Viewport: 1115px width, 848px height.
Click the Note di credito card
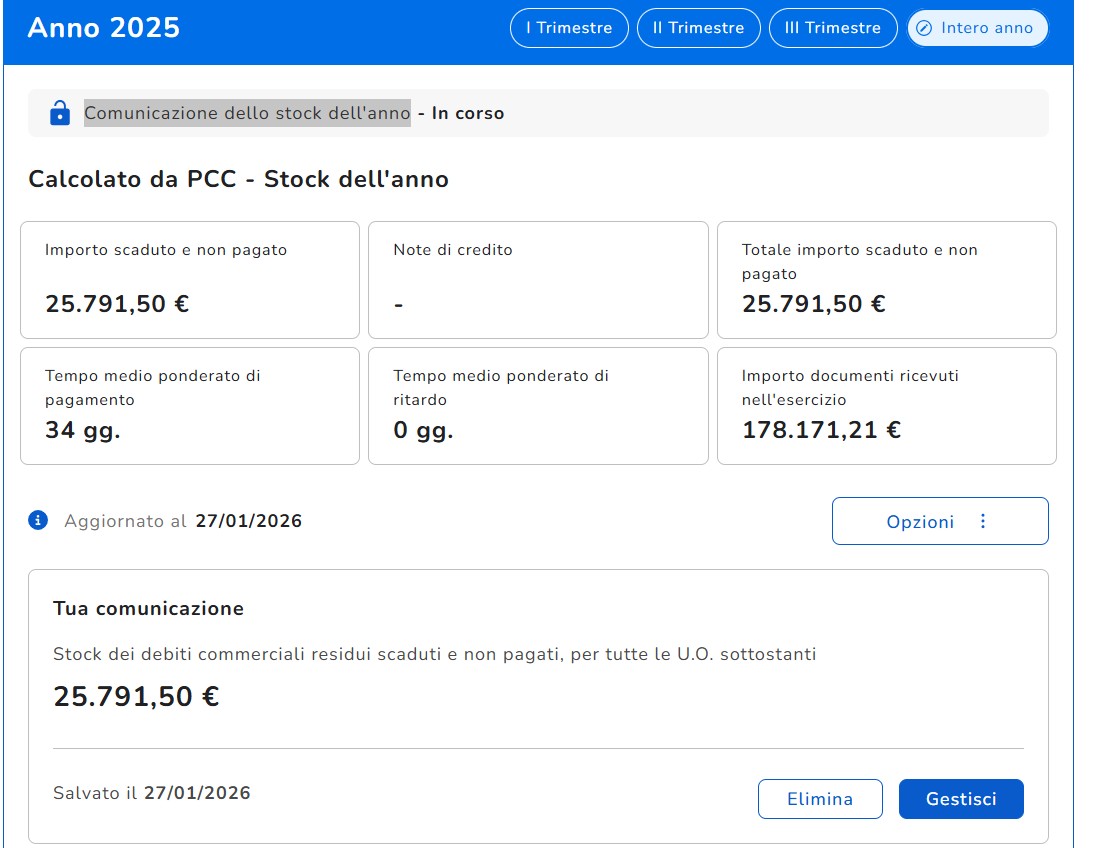(538, 280)
